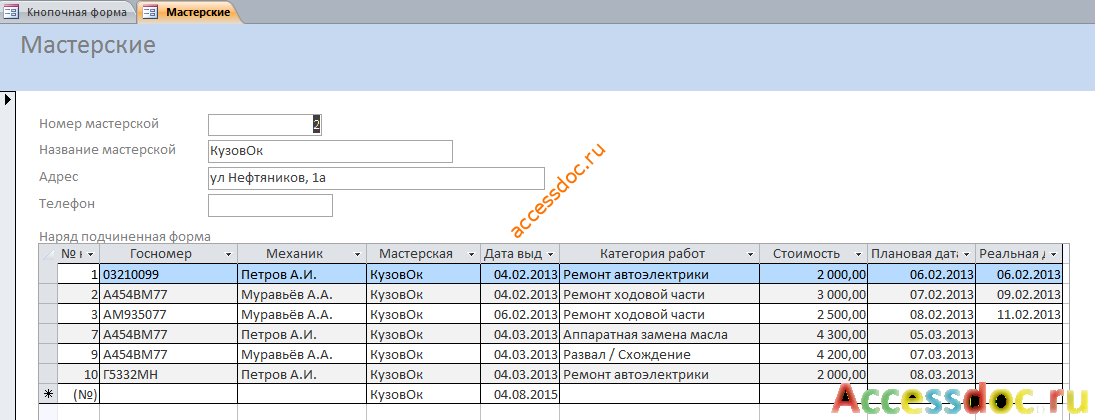Click the Адрес field
Image resolution: width=1095 pixels, height=420 pixels.
(376, 178)
